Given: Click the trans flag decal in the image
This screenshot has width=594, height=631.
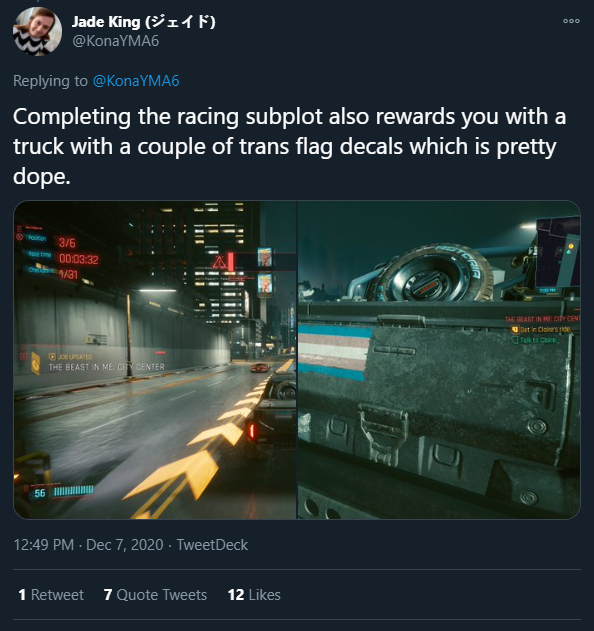Looking at the screenshot, I should [x=335, y=352].
